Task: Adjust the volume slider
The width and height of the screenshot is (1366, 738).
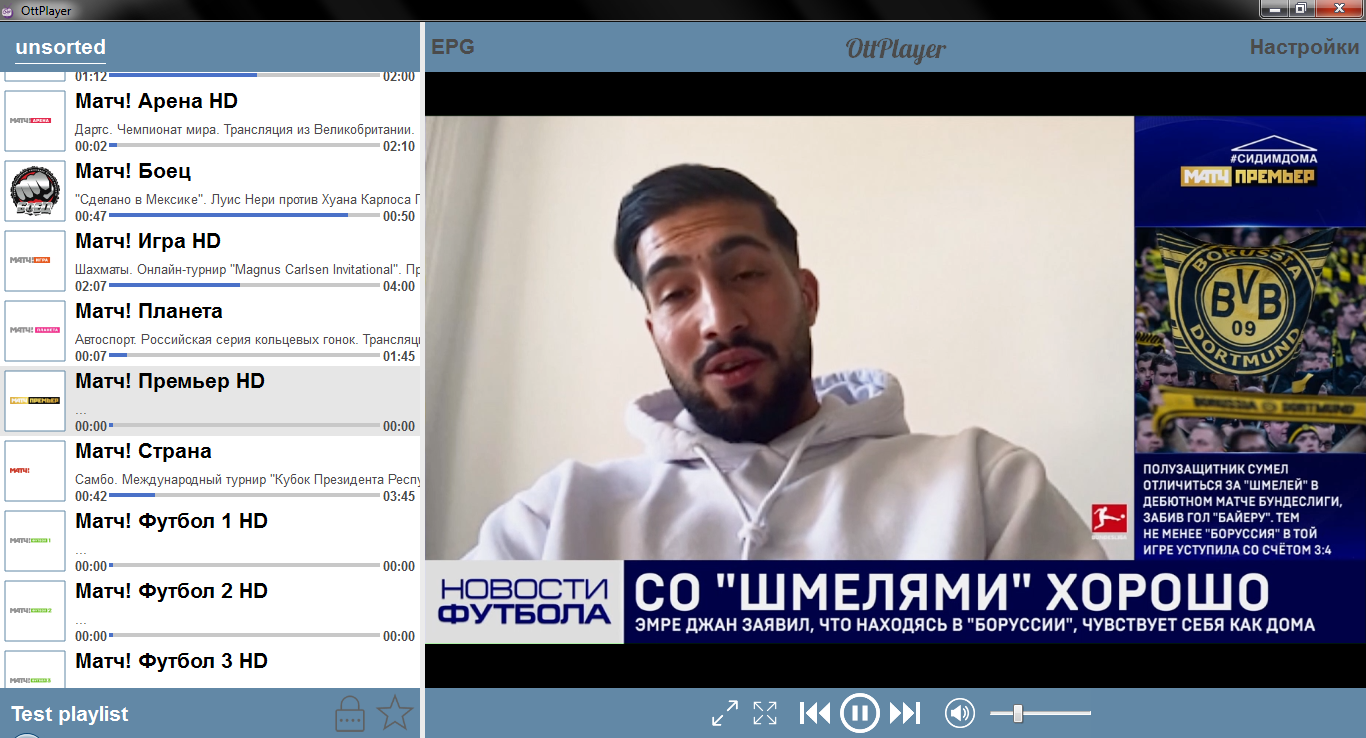Action: (1018, 713)
